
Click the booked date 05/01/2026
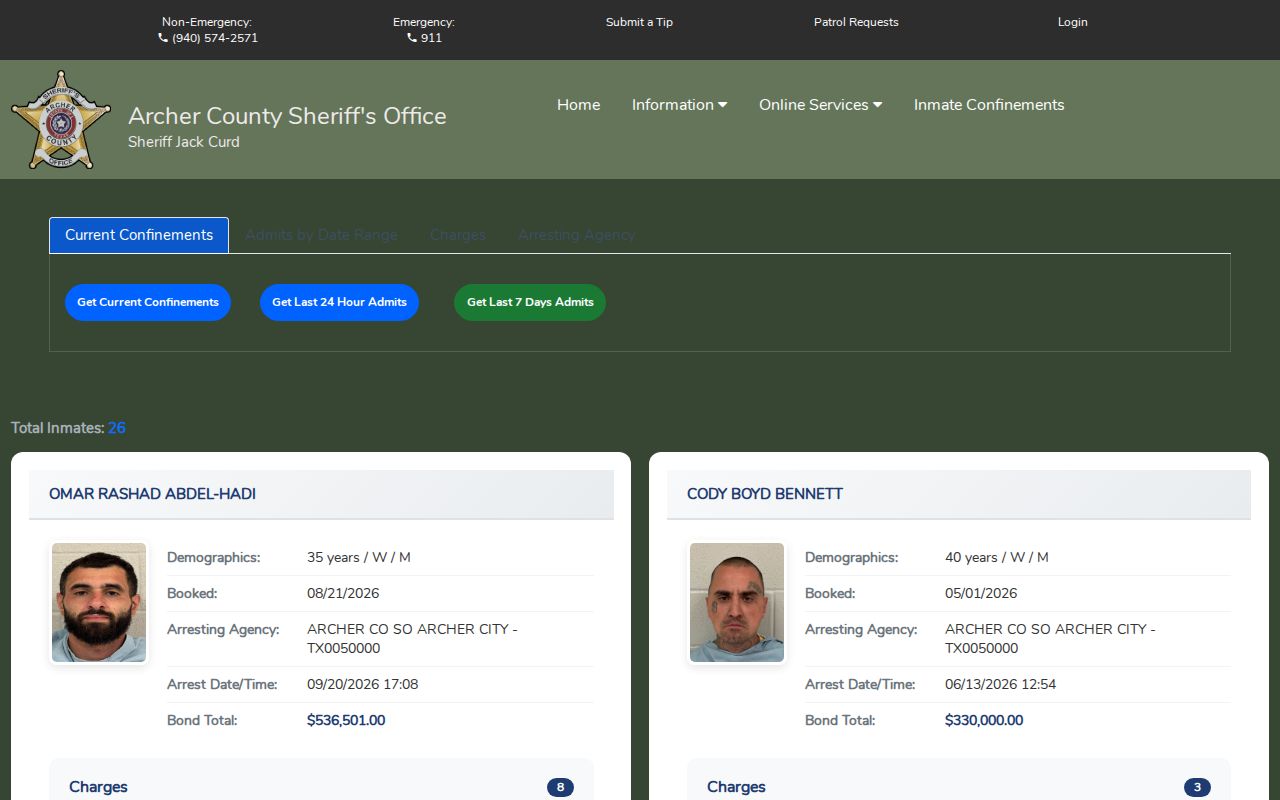click(981, 594)
